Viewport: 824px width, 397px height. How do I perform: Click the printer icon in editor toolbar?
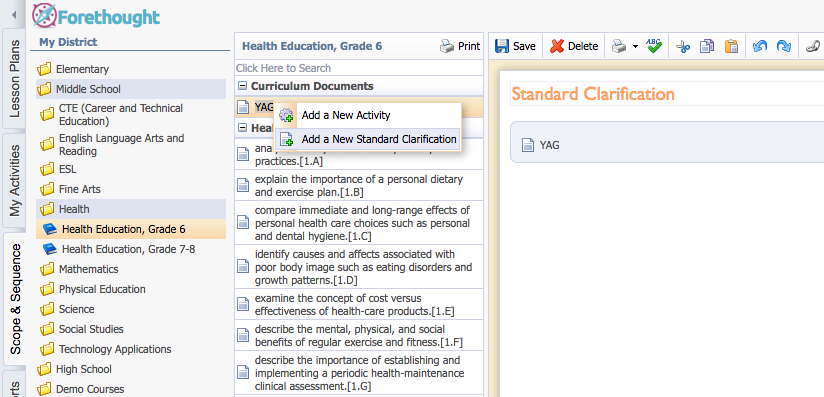tap(619, 46)
